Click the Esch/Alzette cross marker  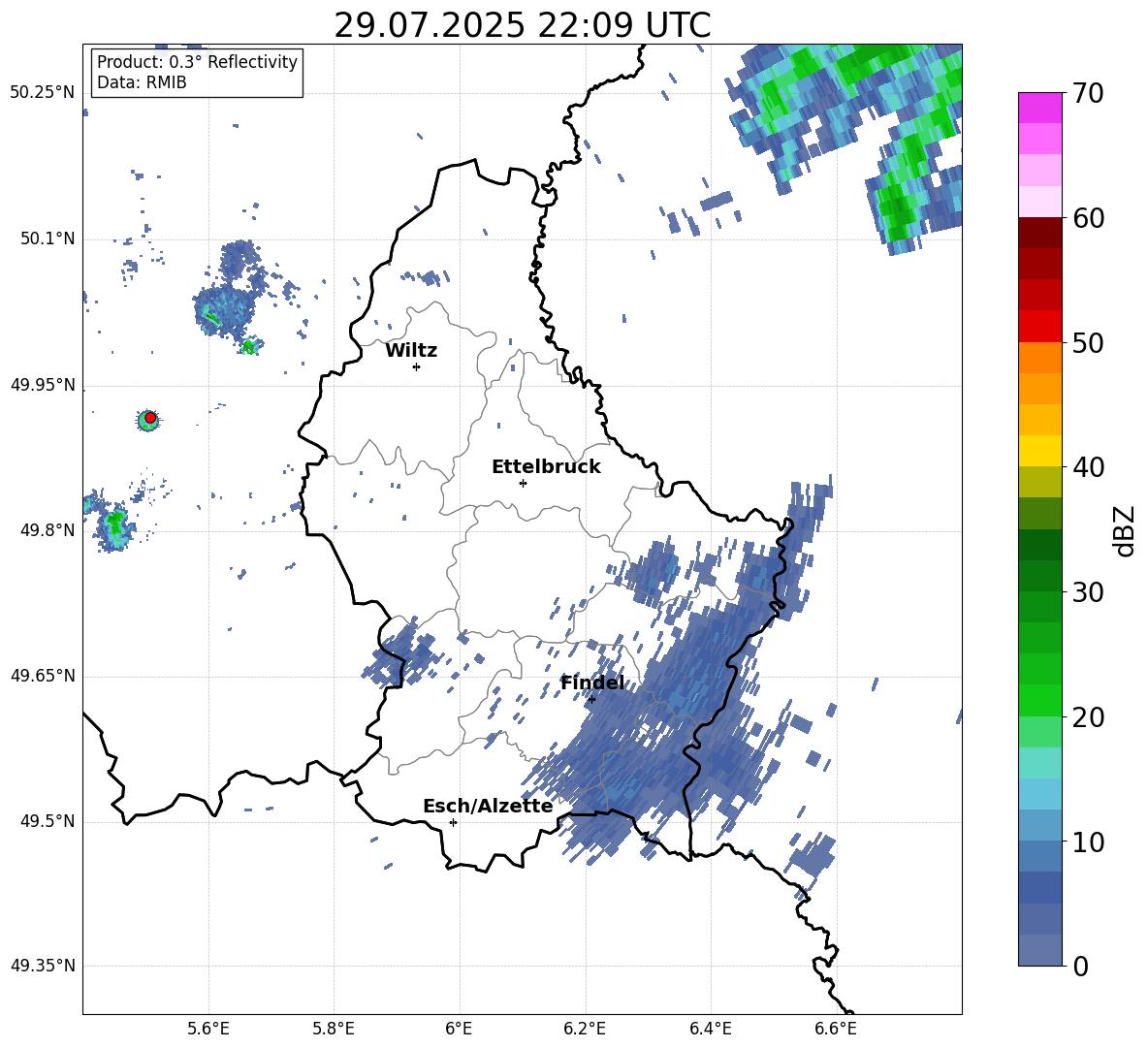453,822
